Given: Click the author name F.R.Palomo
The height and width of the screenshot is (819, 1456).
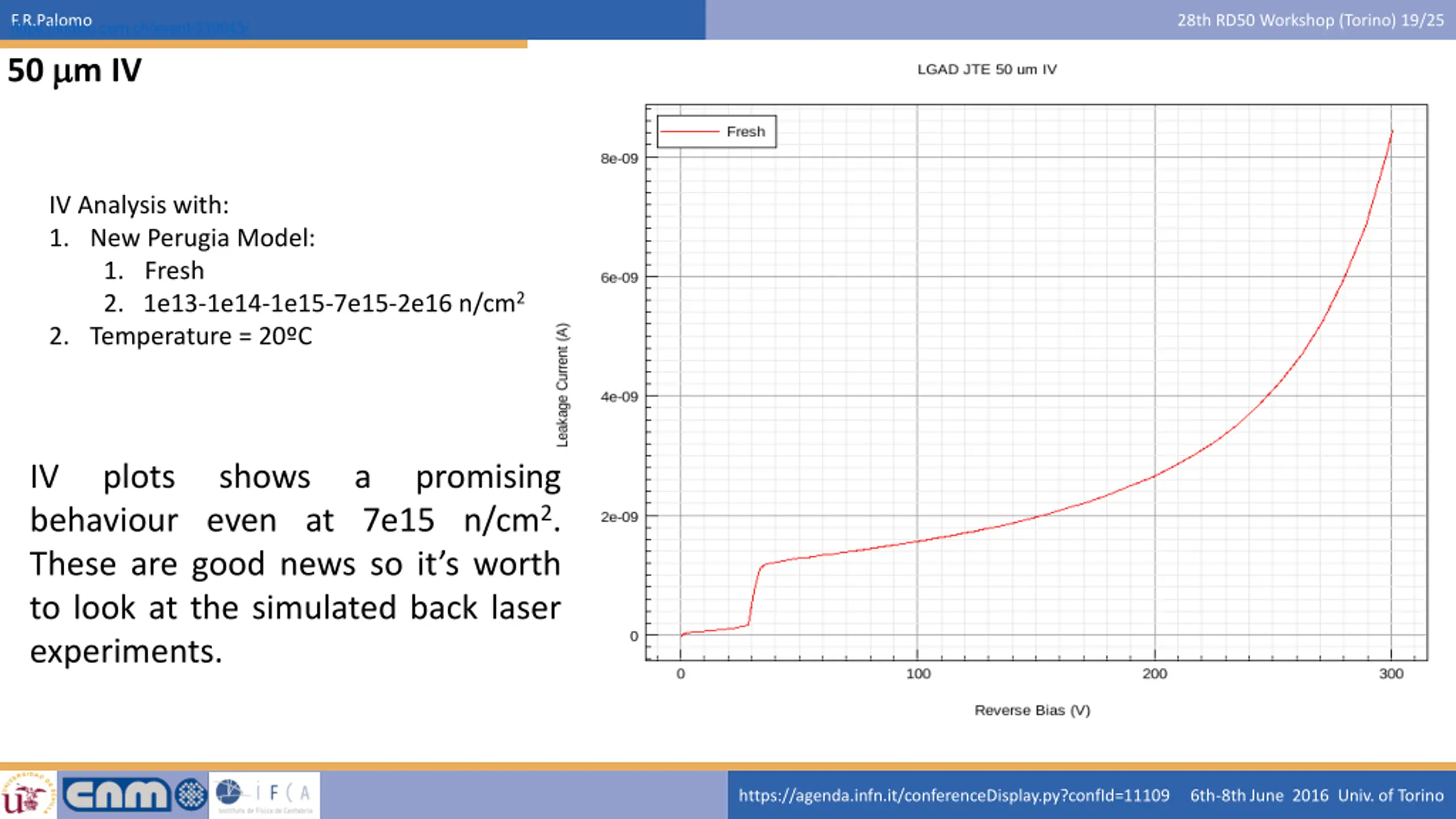Looking at the screenshot, I should point(51,20).
